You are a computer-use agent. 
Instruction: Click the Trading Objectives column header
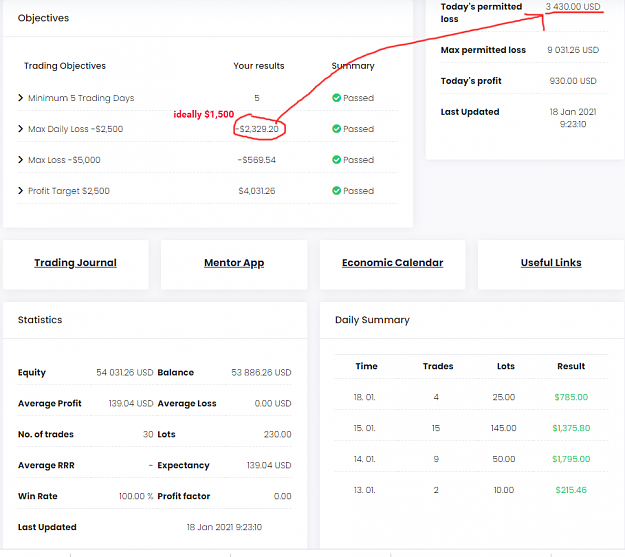(65, 66)
